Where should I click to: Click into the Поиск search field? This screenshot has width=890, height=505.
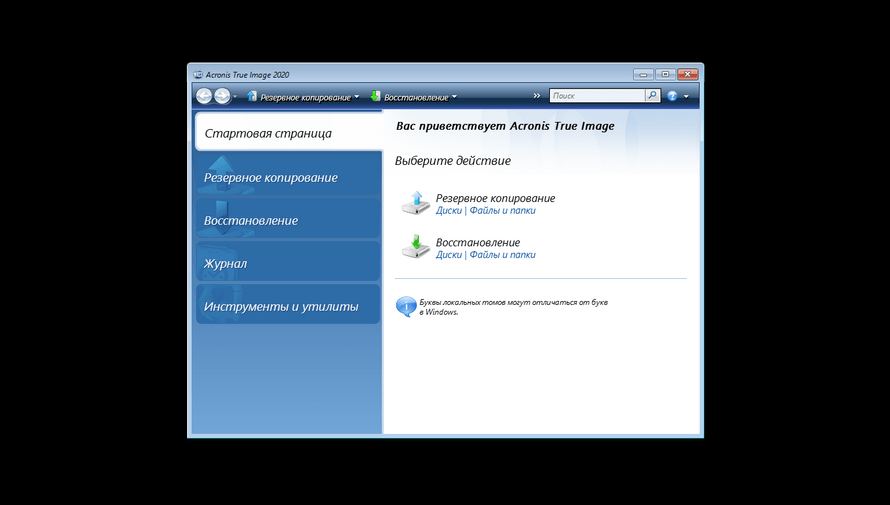(596, 96)
